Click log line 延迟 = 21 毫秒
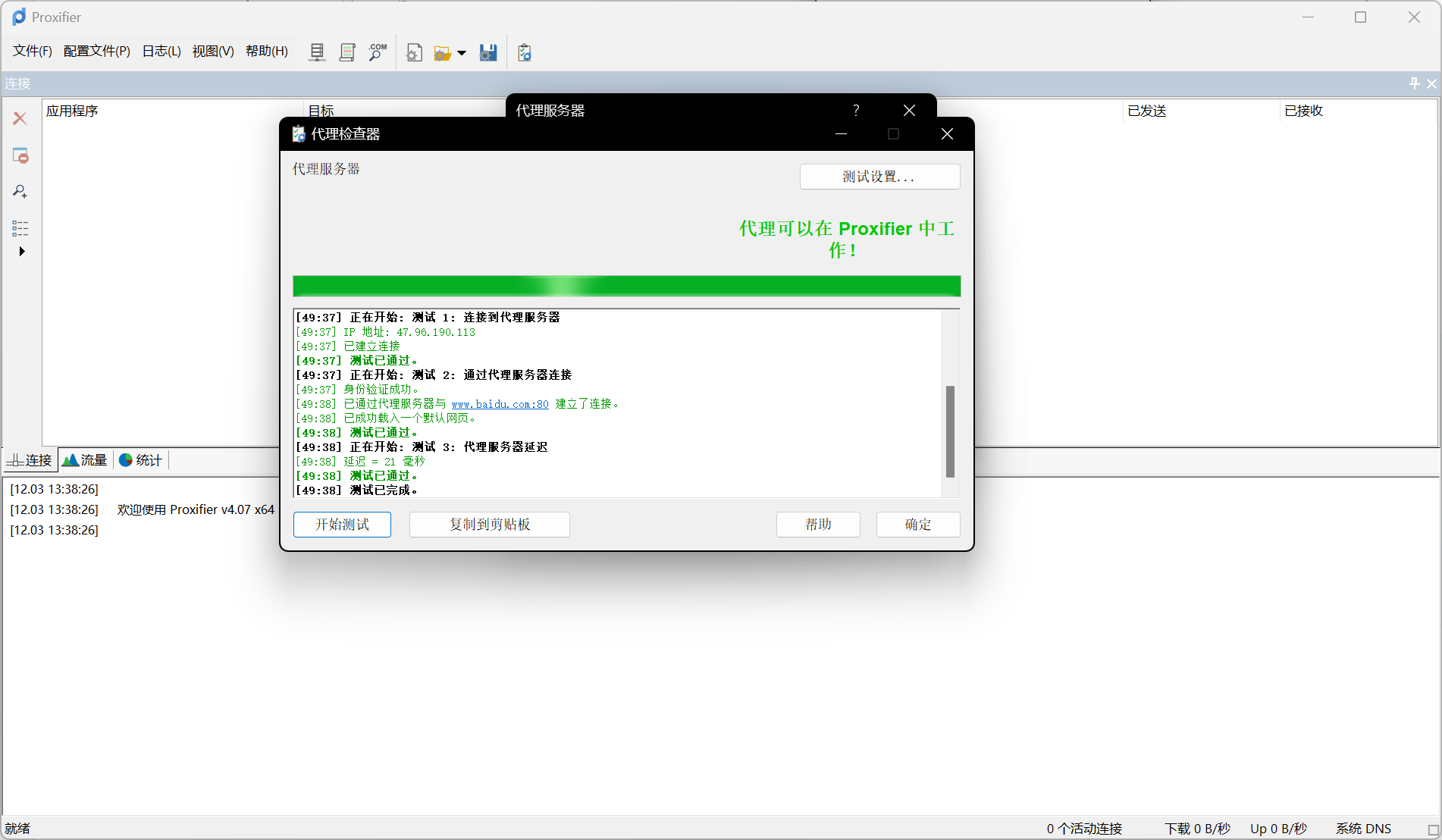This screenshot has height=840, width=1442. click(360, 462)
